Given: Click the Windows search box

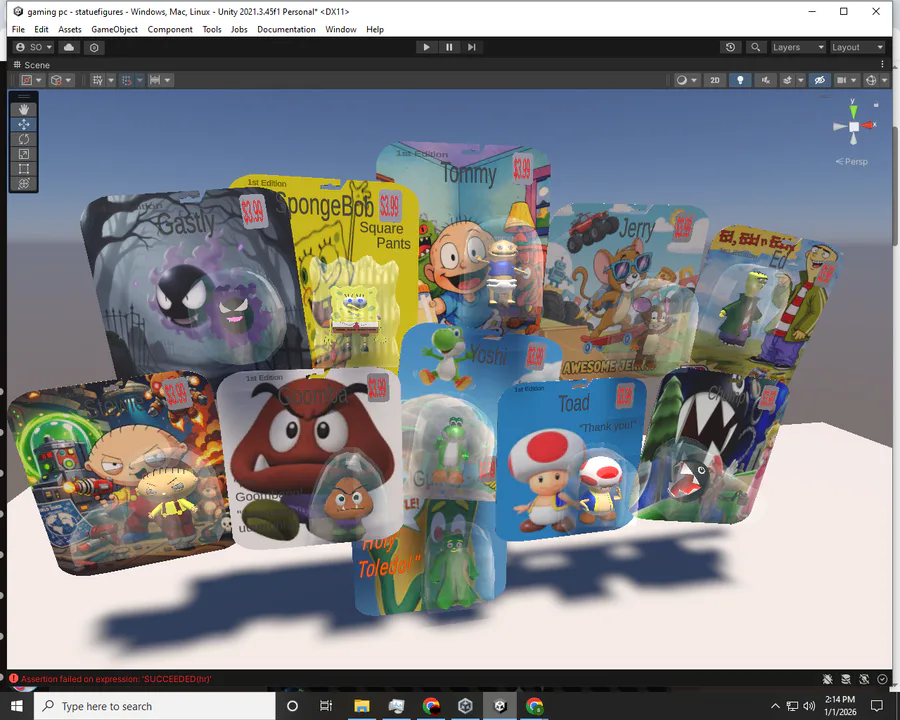Looking at the screenshot, I should 155,706.
